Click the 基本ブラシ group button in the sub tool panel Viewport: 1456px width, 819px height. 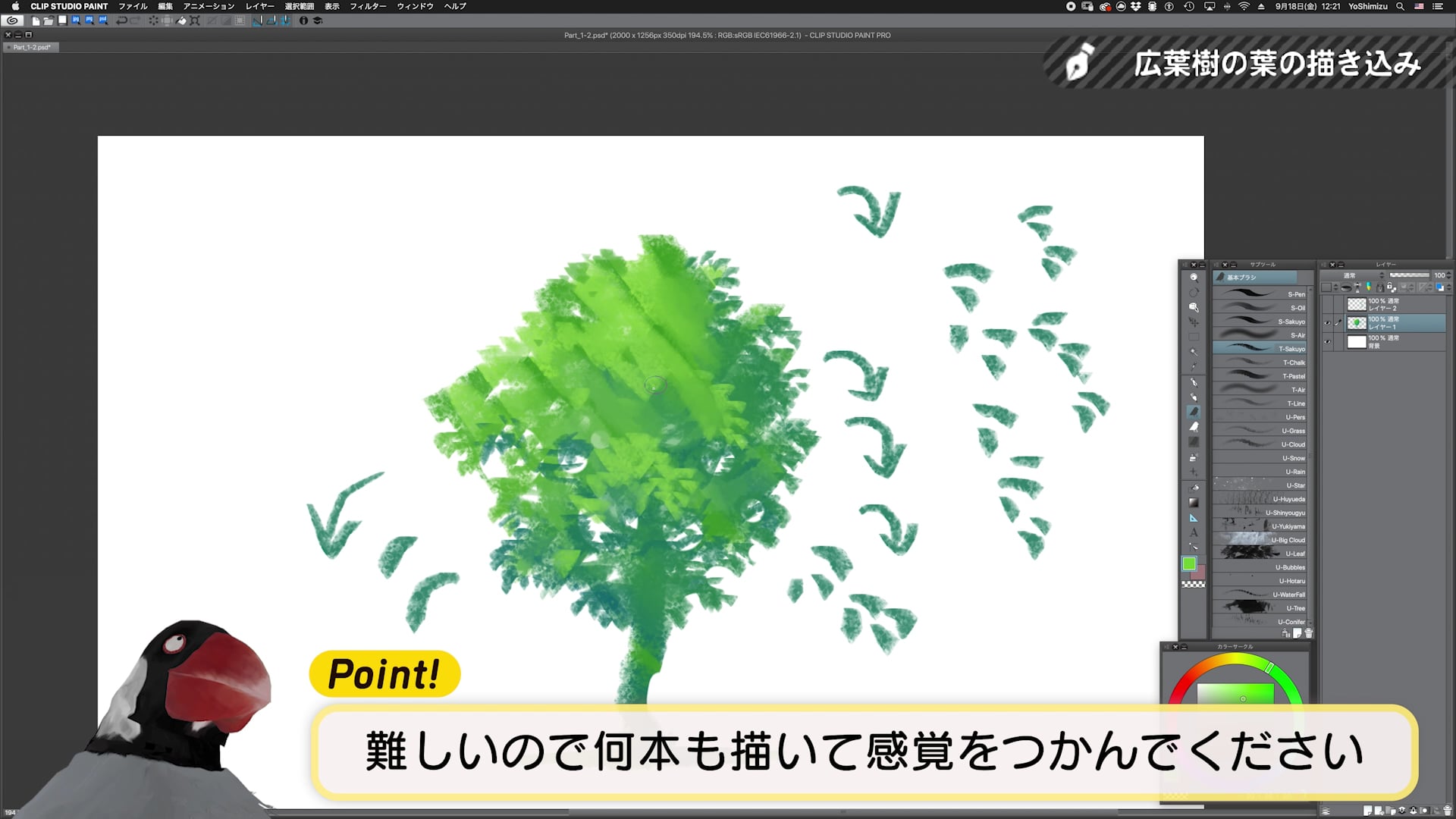tap(1259, 278)
